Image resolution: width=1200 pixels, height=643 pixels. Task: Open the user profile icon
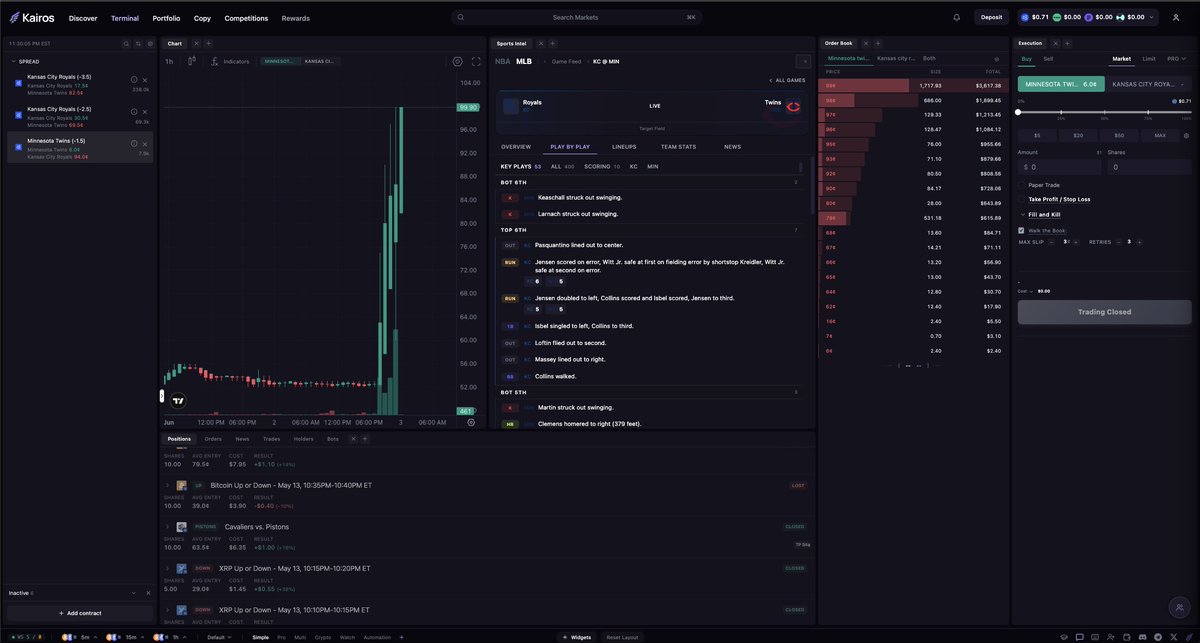1175,17
